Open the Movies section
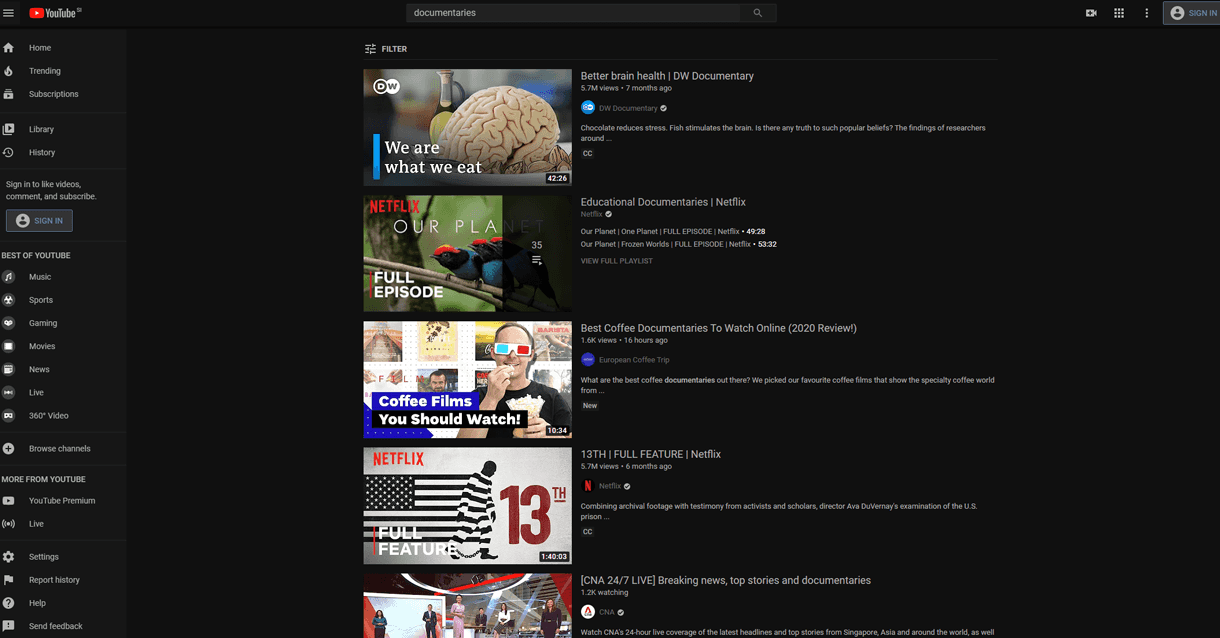Image resolution: width=1220 pixels, height=638 pixels. (41, 346)
